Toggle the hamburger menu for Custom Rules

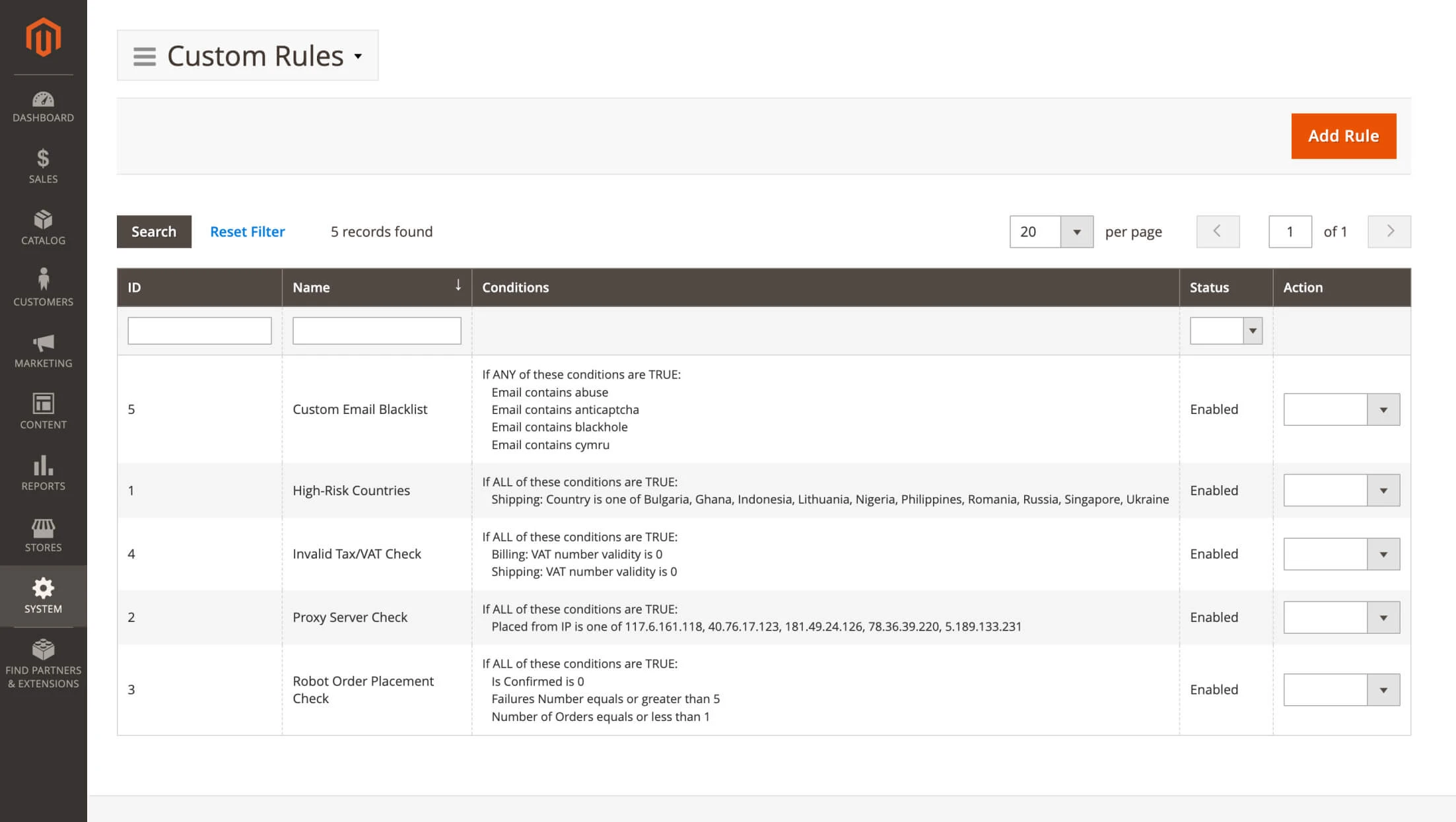tap(144, 55)
